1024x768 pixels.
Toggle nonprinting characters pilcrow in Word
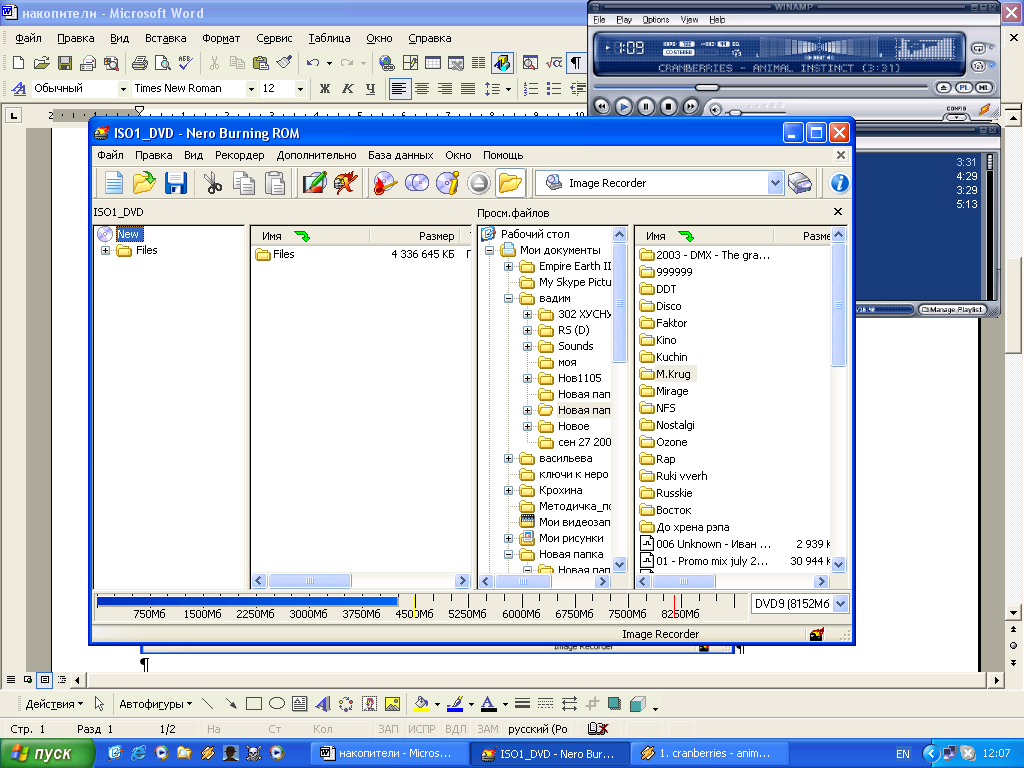pyautogui.click(x=576, y=63)
